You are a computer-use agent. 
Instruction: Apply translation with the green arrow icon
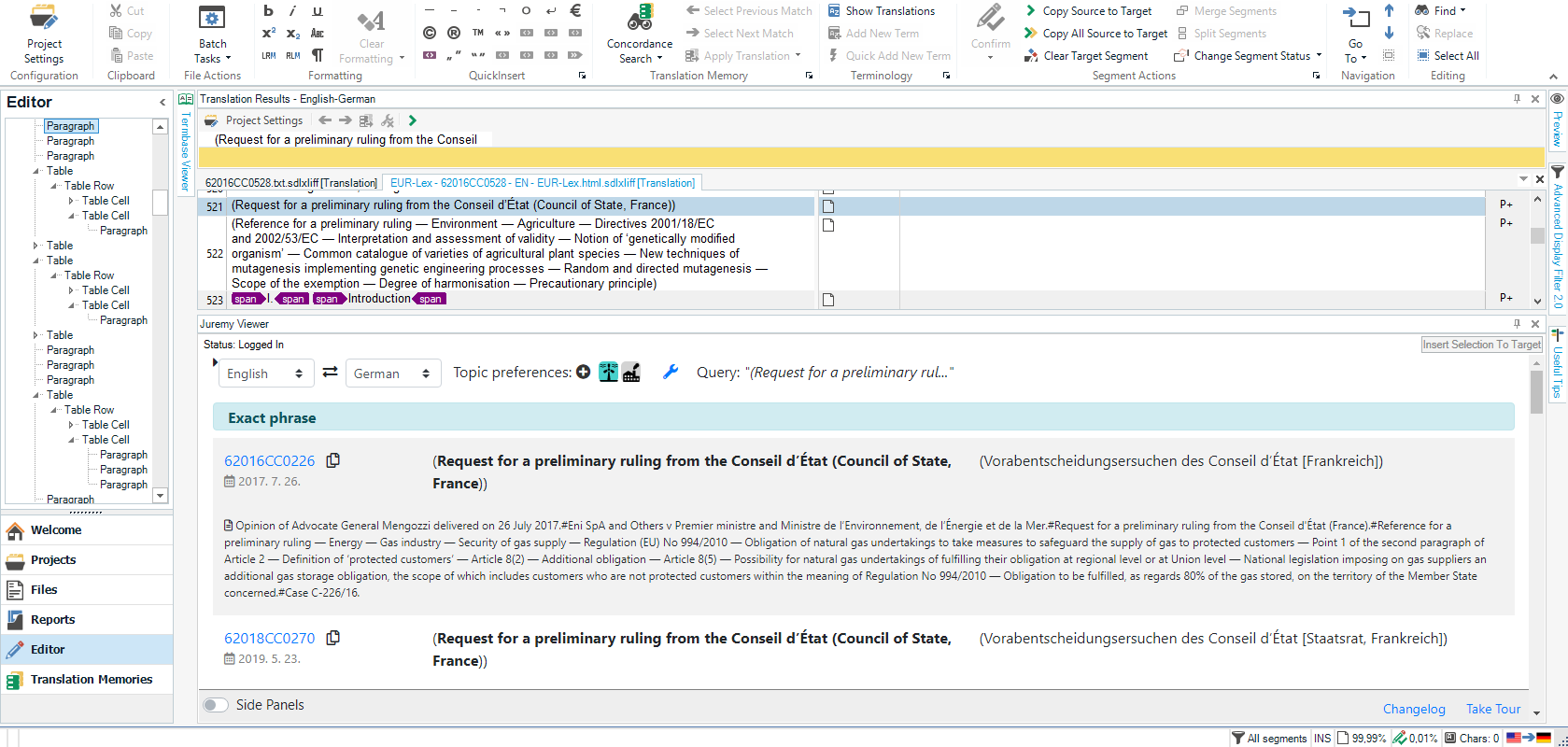412,120
